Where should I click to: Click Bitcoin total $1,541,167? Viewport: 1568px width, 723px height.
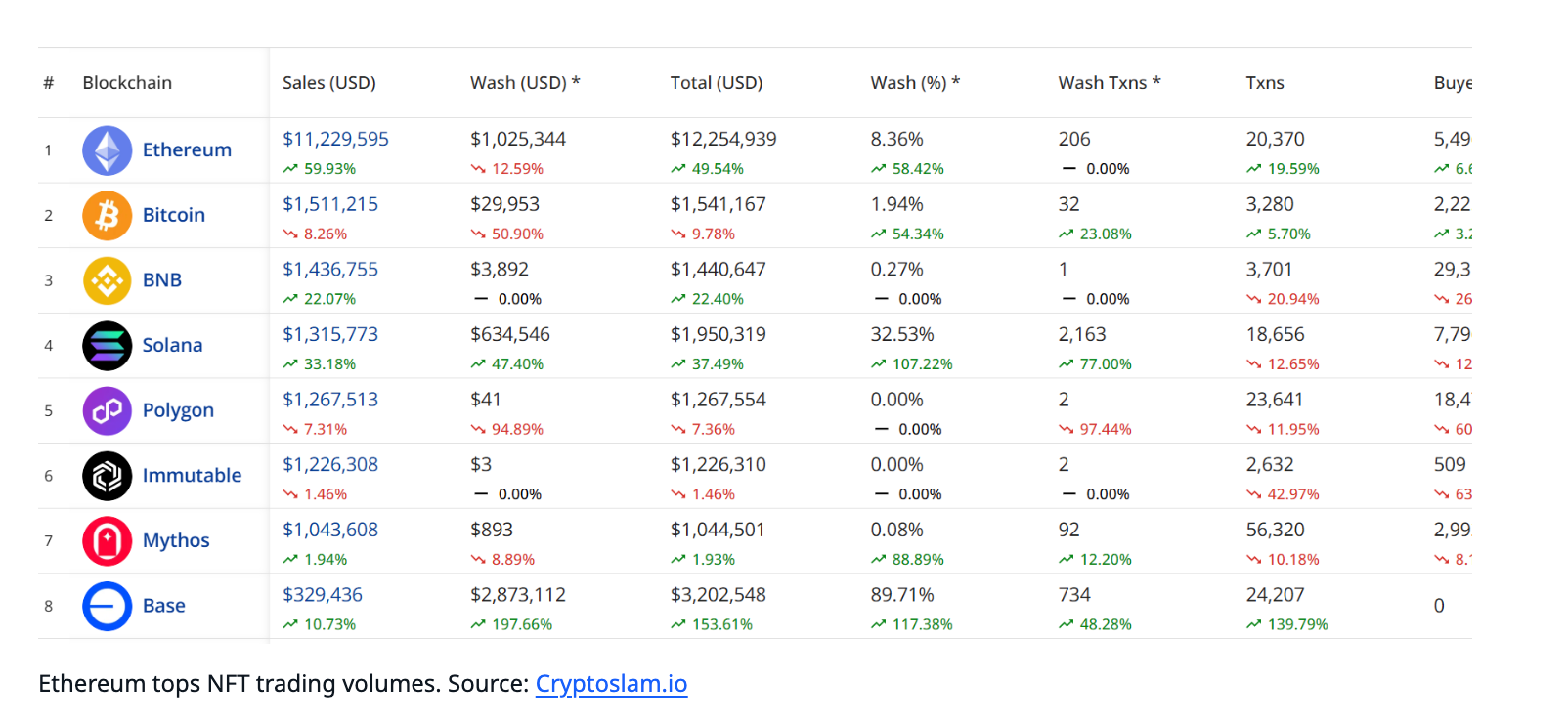point(719,204)
